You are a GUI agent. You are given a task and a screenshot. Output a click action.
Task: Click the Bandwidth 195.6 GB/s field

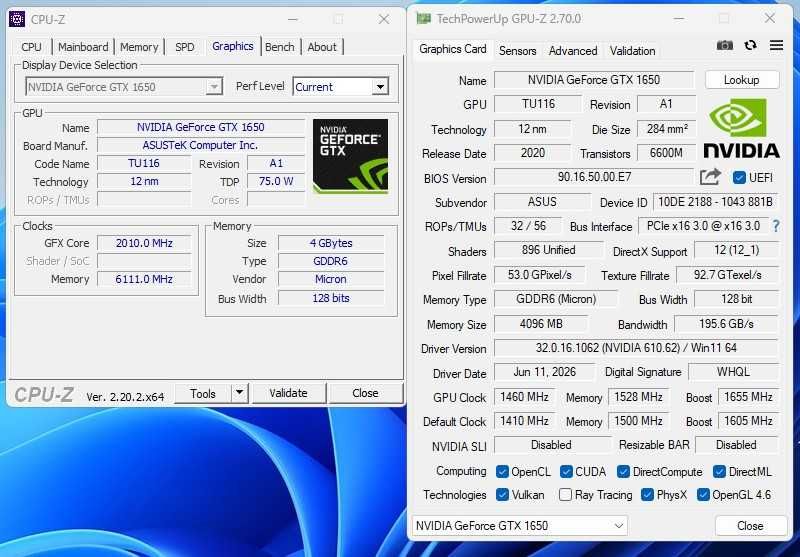(726, 324)
